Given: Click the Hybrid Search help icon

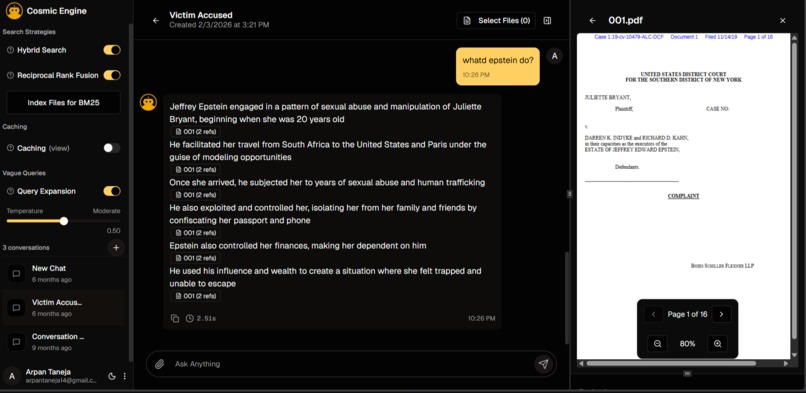Looking at the screenshot, I should 10,50.
